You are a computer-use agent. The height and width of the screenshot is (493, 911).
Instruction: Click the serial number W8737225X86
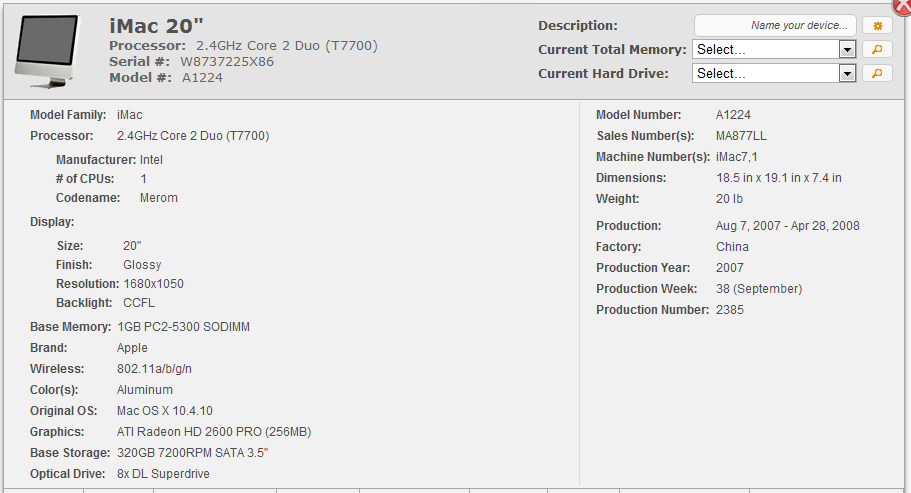point(227,62)
